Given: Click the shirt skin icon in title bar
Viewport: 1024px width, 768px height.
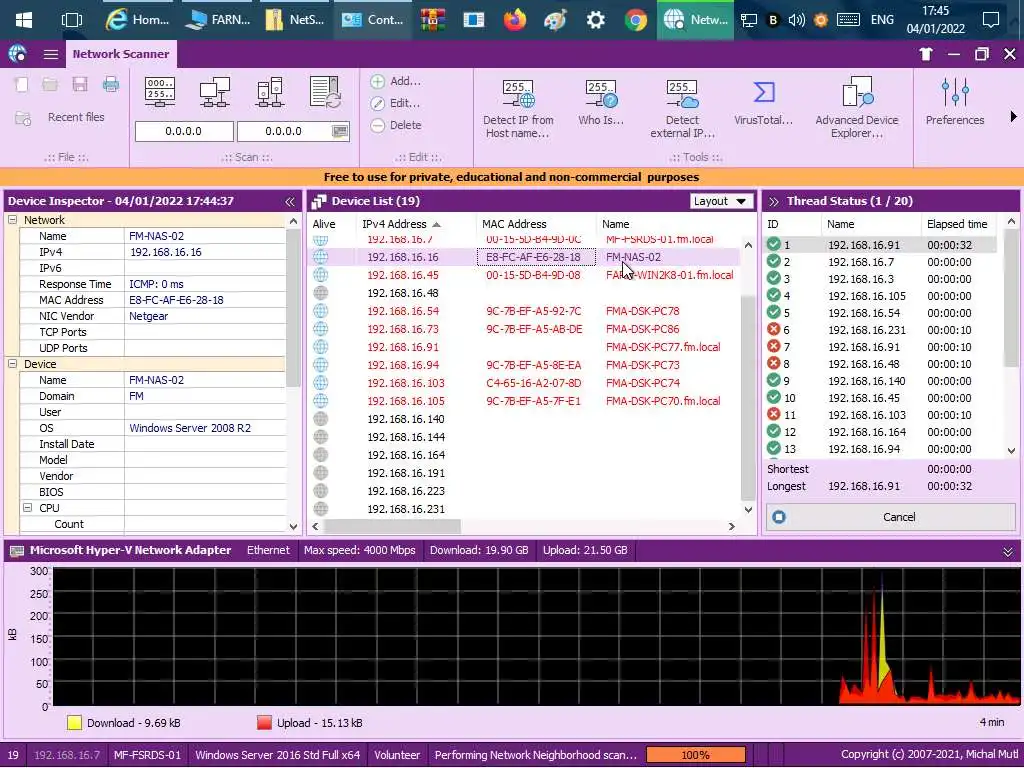Looking at the screenshot, I should (925, 54).
